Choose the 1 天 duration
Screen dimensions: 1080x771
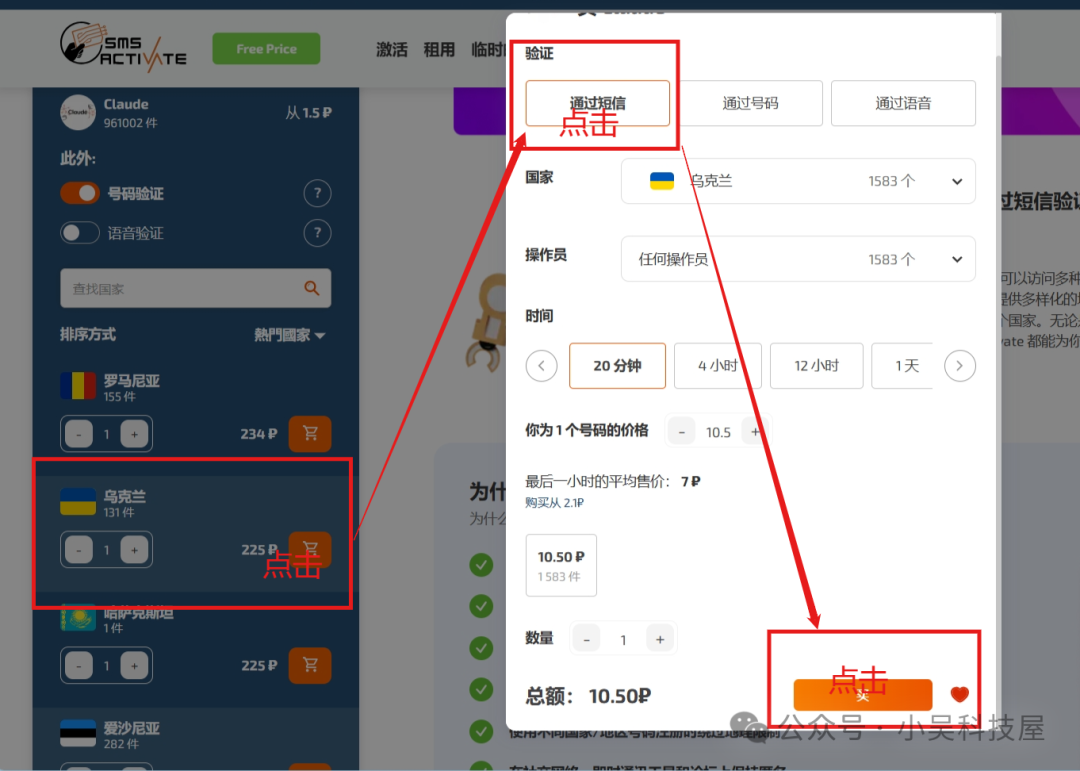click(x=903, y=366)
